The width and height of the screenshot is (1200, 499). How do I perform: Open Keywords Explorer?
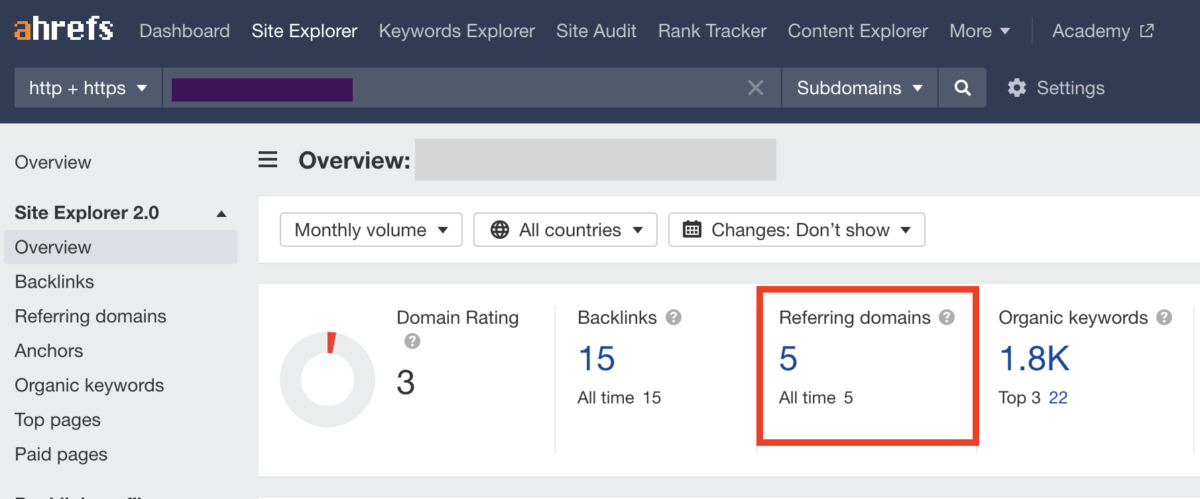[x=457, y=31]
